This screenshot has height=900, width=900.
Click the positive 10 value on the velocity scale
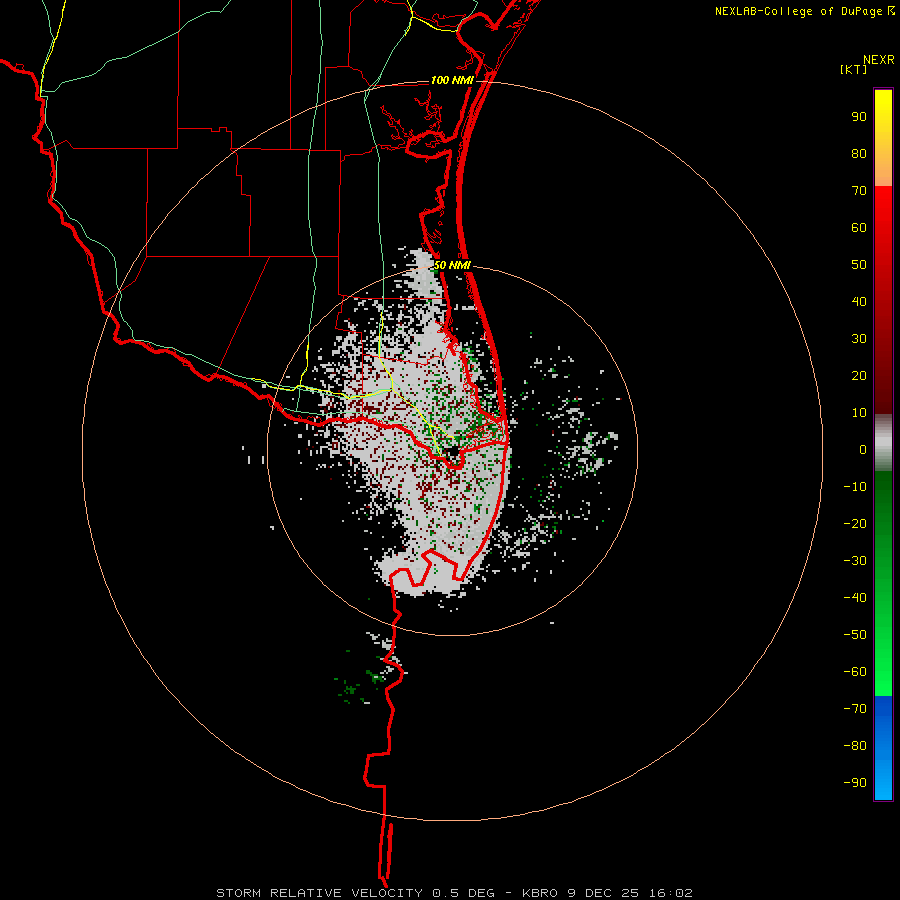(x=859, y=413)
